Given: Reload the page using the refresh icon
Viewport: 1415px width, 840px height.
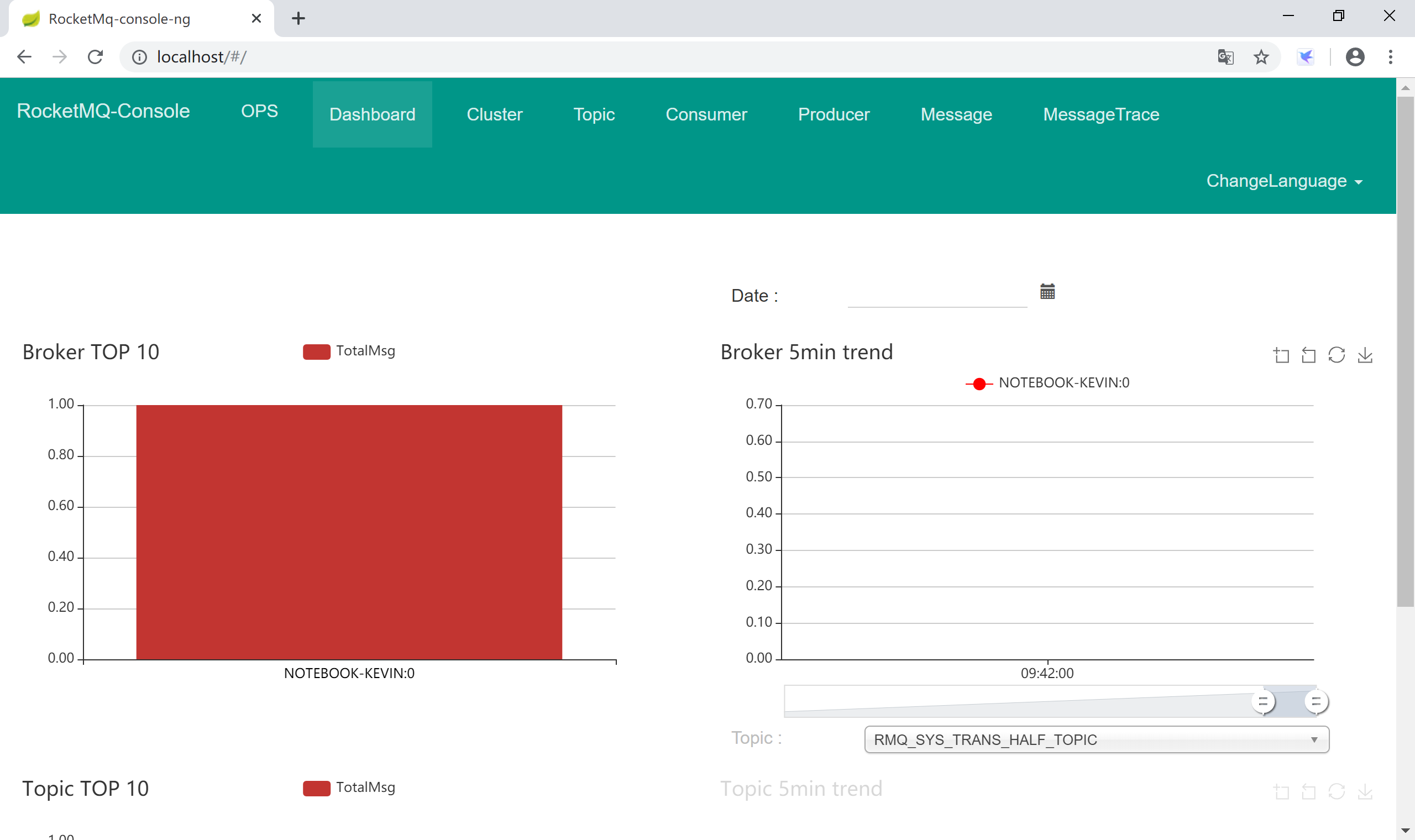Looking at the screenshot, I should (95, 56).
